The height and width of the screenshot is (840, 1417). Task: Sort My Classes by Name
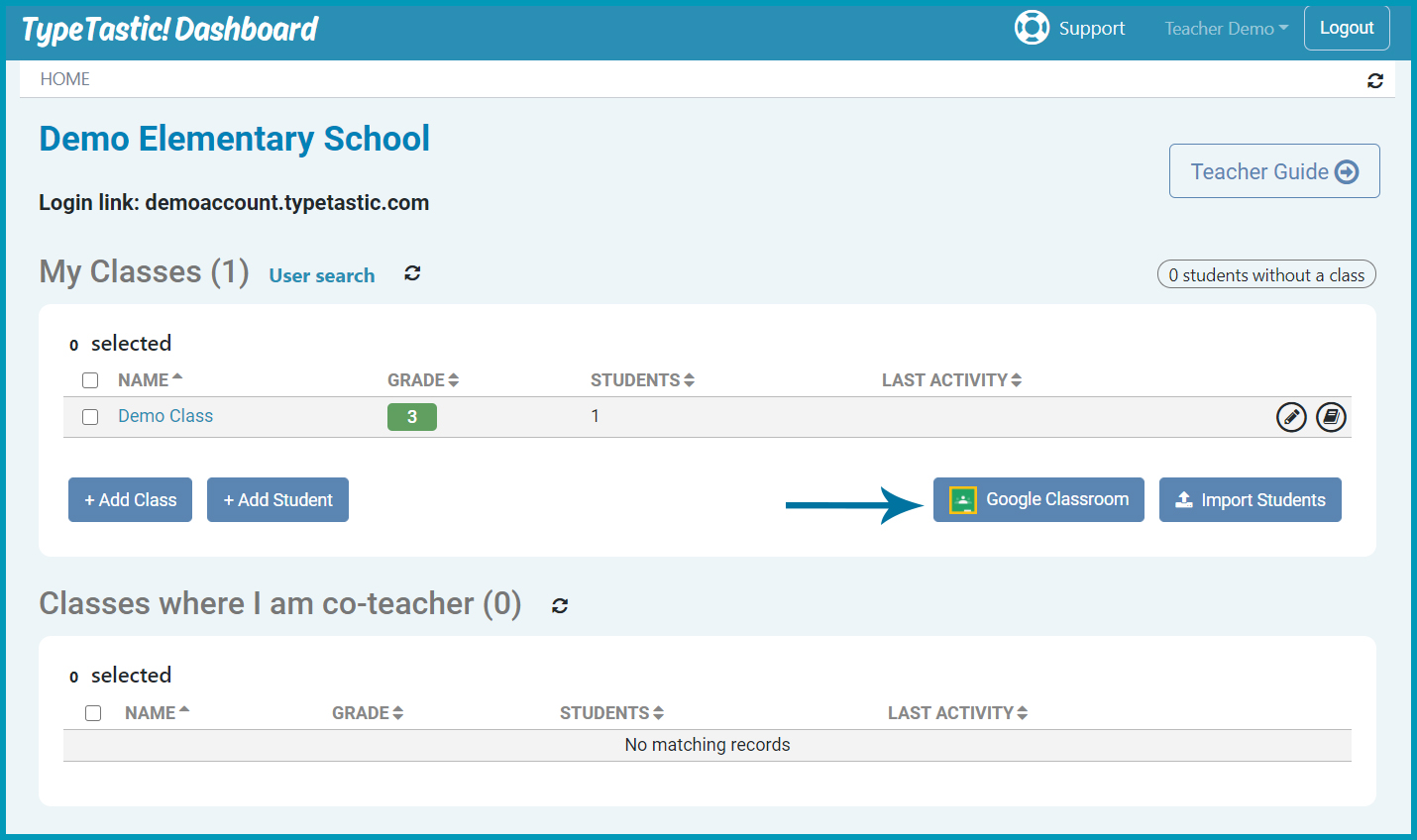150,379
